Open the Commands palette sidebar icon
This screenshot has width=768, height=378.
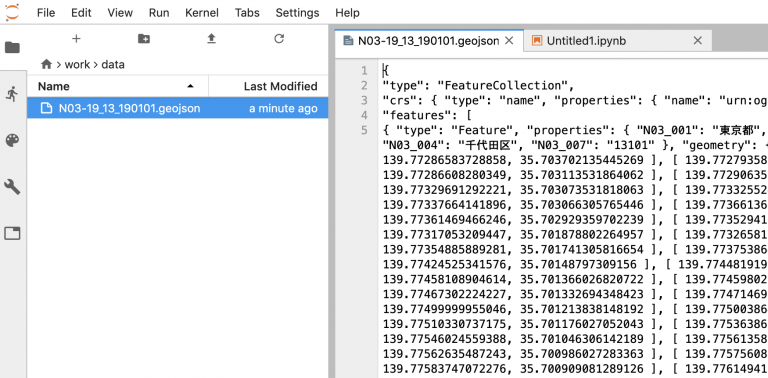[12, 141]
